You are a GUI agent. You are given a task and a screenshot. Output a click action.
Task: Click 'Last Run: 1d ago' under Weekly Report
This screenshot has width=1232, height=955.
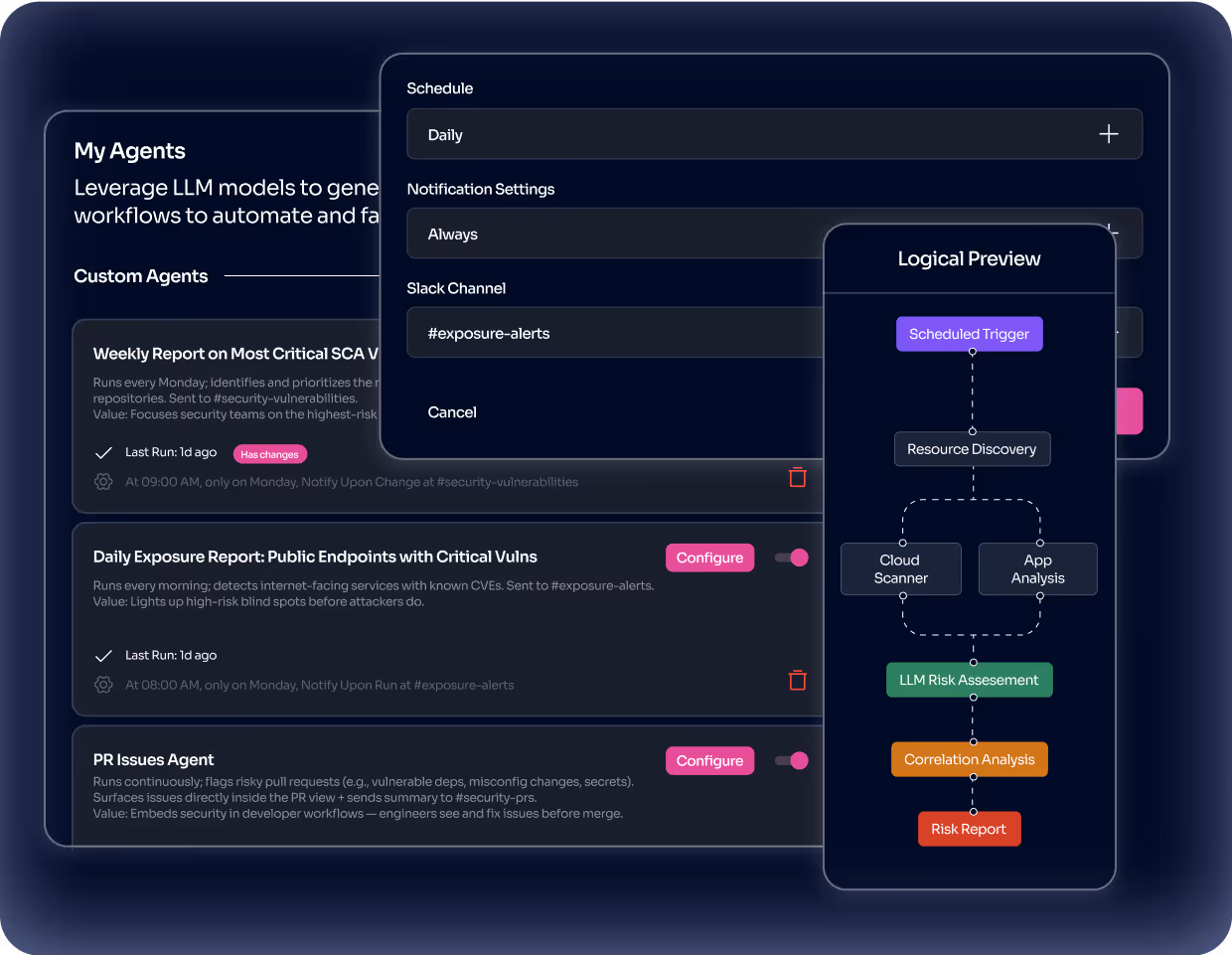pyautogui.click(x=171, y=452)
